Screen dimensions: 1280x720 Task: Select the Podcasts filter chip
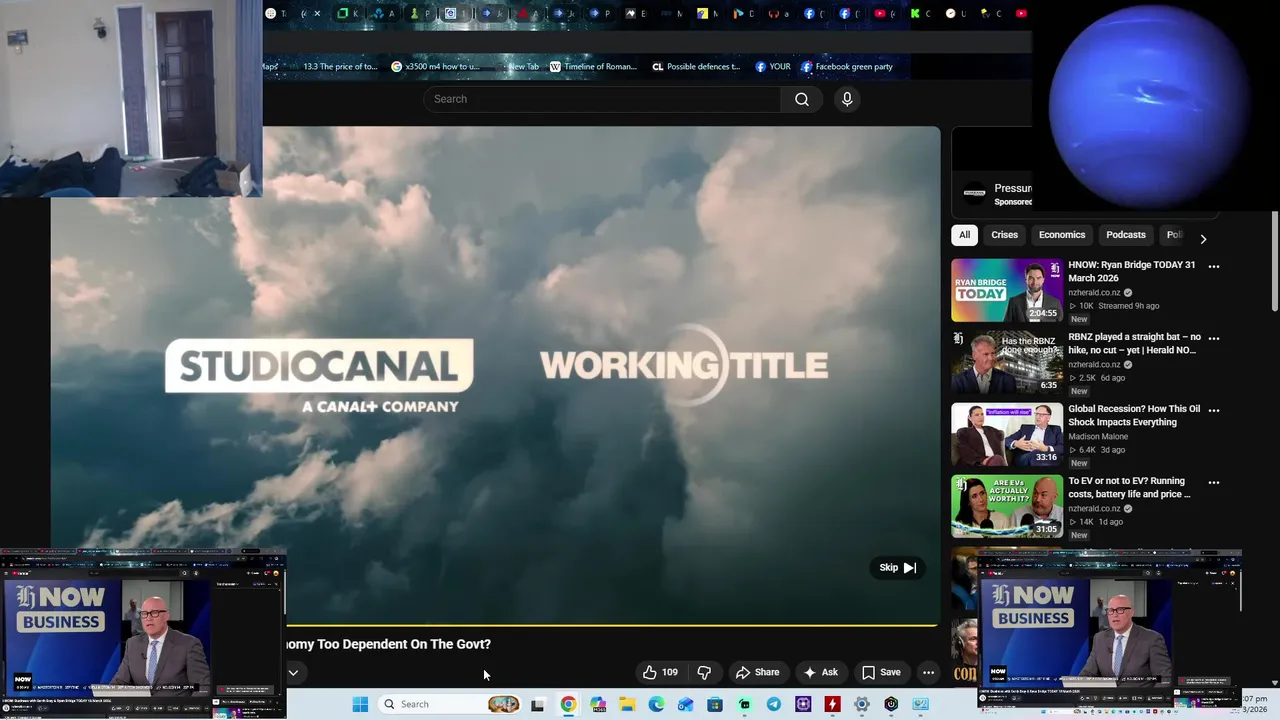click(1126, 235)
